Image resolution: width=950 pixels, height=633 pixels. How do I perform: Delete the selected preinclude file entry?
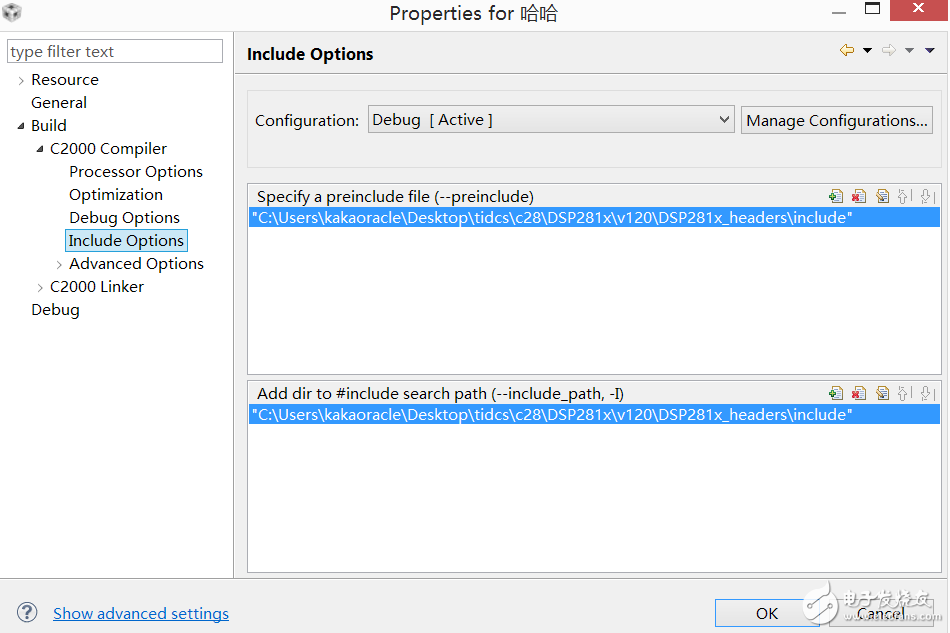[x=859, y=197]
